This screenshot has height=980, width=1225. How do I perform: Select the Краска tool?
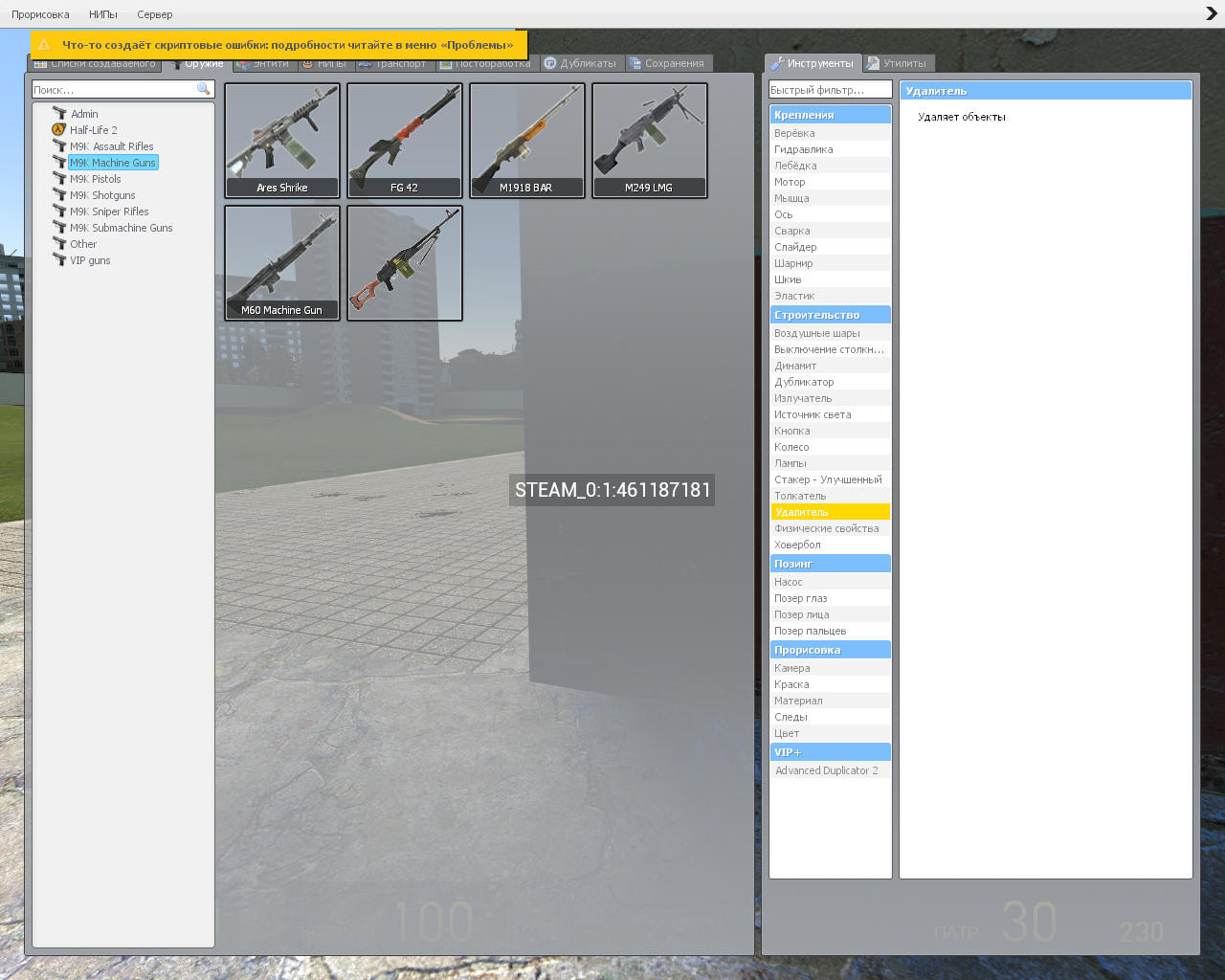pos(831,684)
